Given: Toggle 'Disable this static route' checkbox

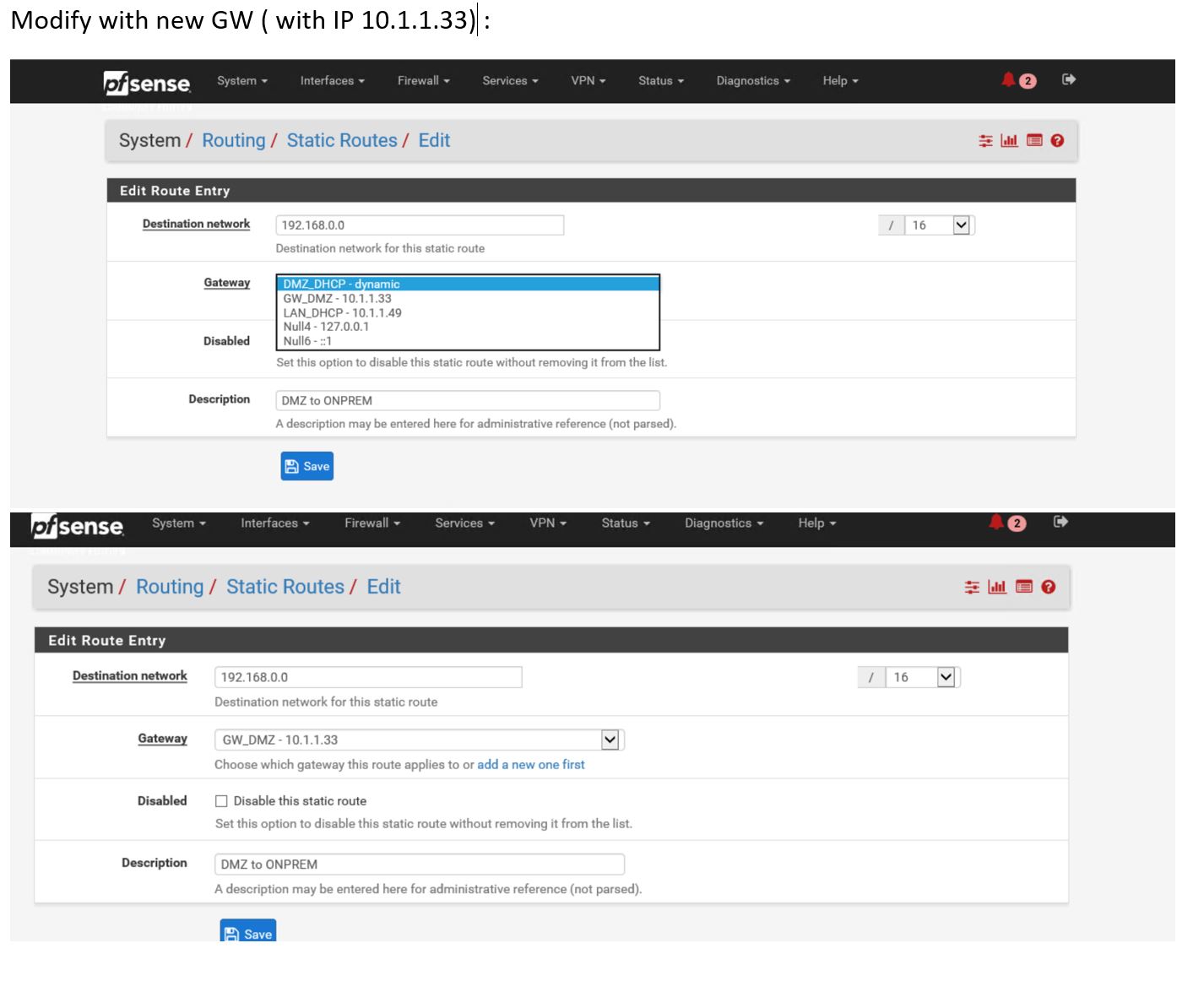Looking at the screenshot, I should (222, 801).
